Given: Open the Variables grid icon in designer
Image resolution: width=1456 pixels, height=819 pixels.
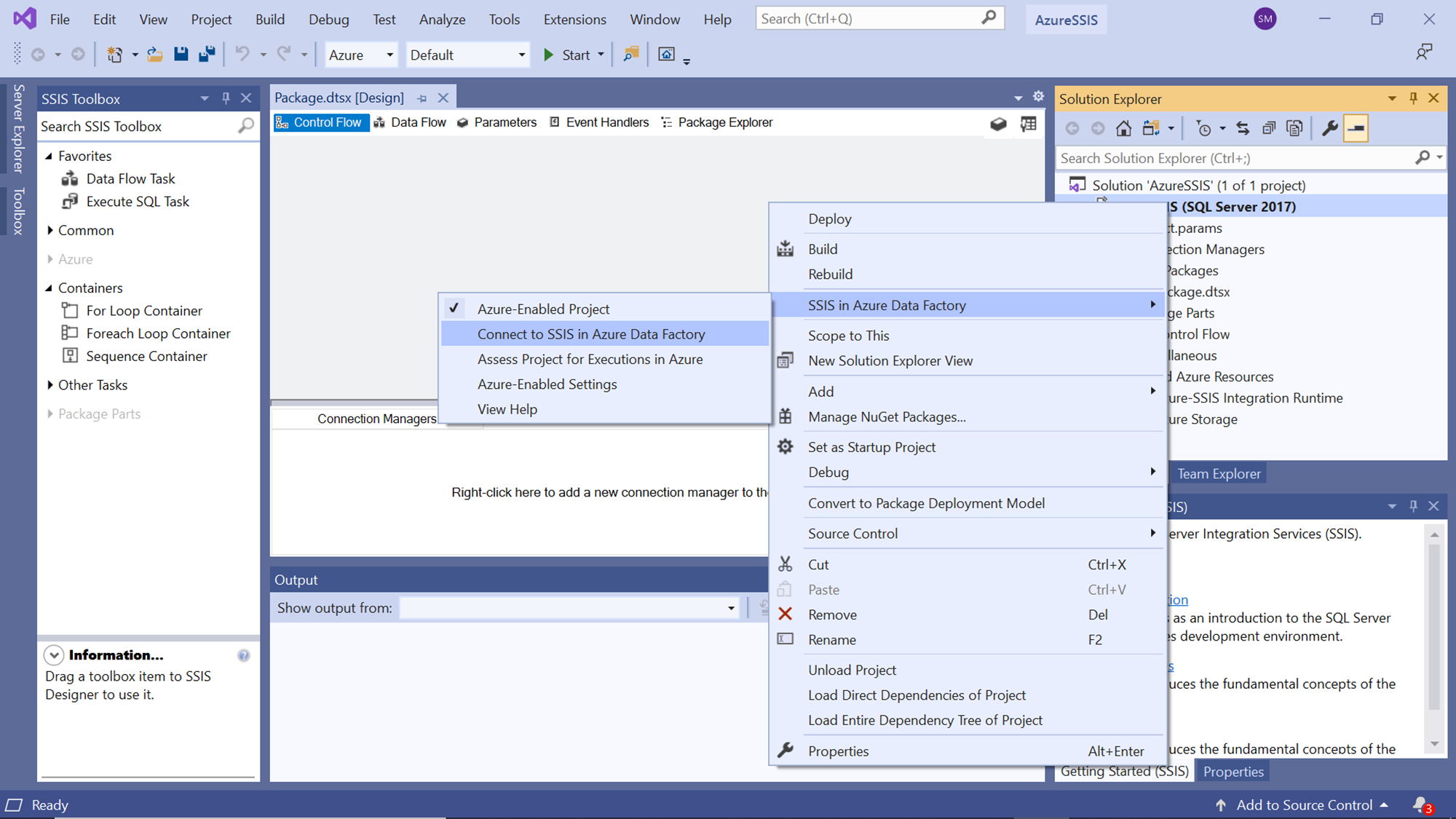Looking at the screenshot, I should (x=1028, y=124).
